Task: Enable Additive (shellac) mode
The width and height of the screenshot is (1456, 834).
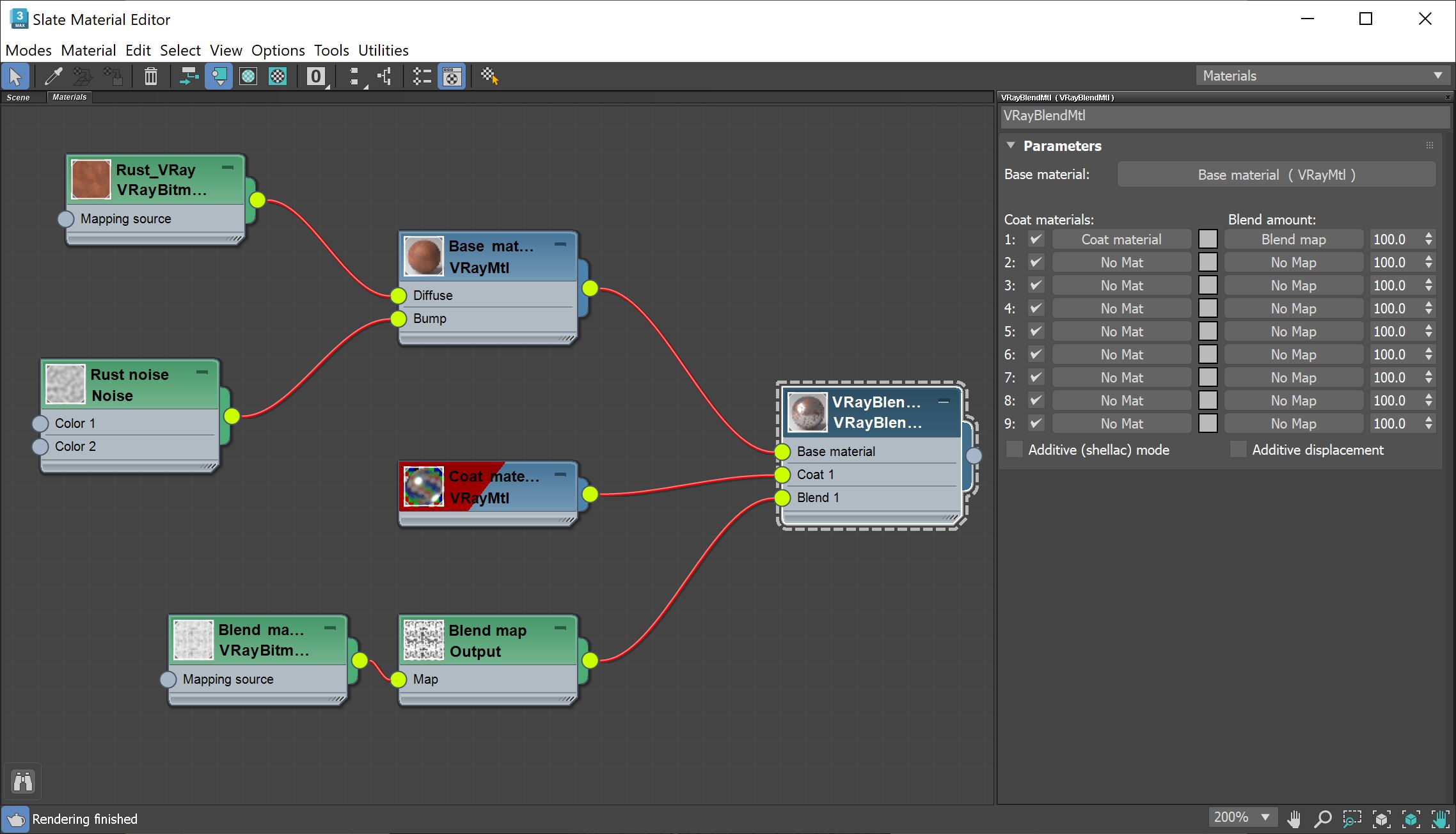Action: 1014,450
